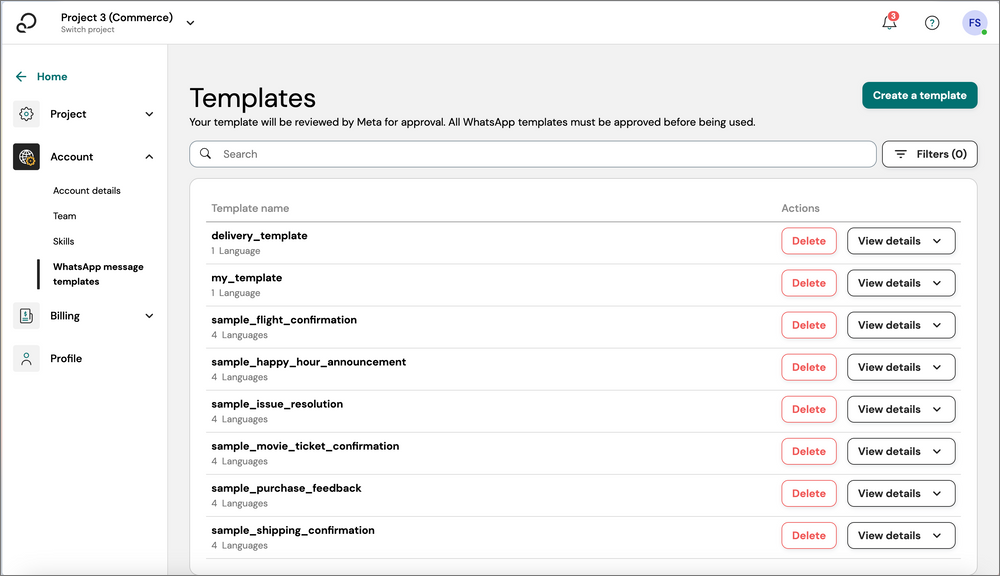The height and width of the screenshot is (576, 1000).
Task: Open Account details in the sidebar
Action: coord(87,190)
